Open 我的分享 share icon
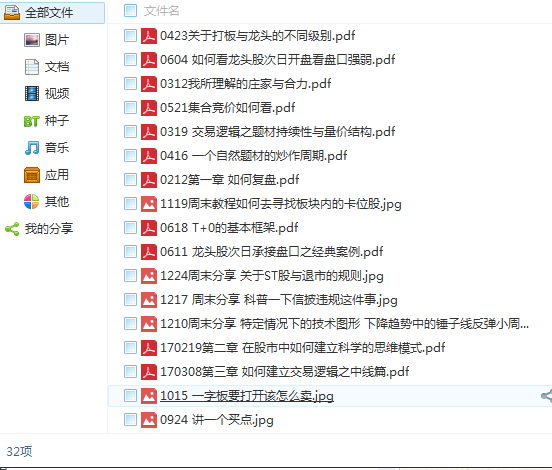 point(12,229)
